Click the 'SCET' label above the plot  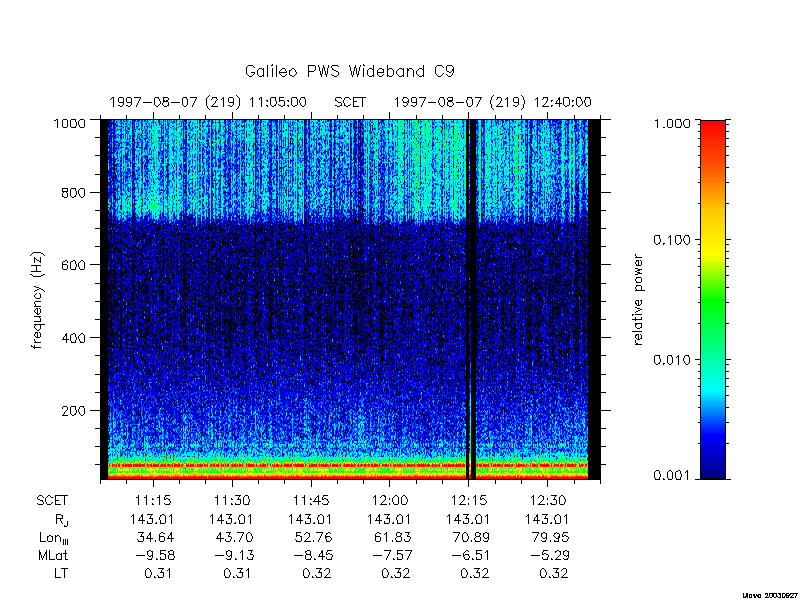click(350, 103)
